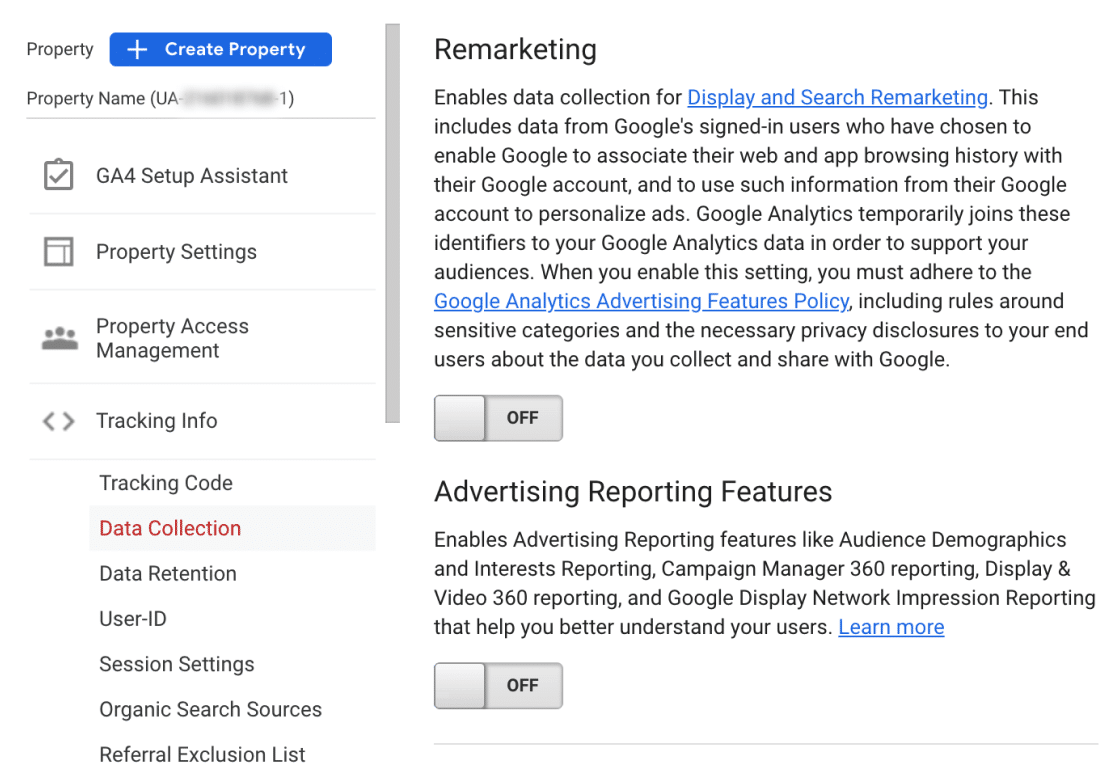Open Referral Exclusion List
Viewport: 1116px width, 776px height.
click(x=202, y=755)
